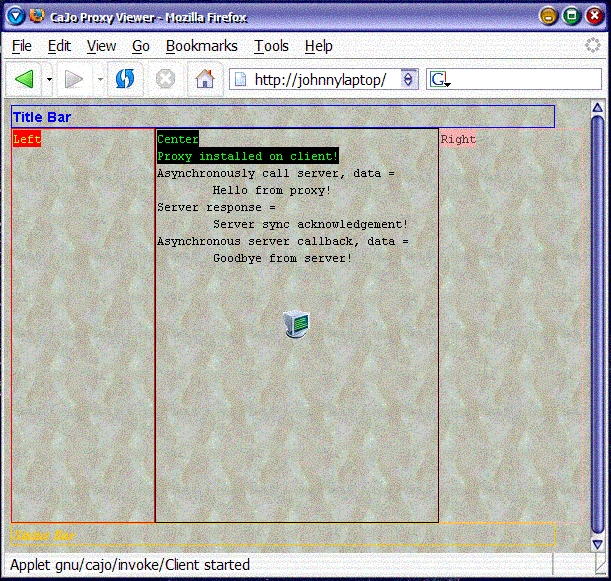Open the Tools menu

271,46
